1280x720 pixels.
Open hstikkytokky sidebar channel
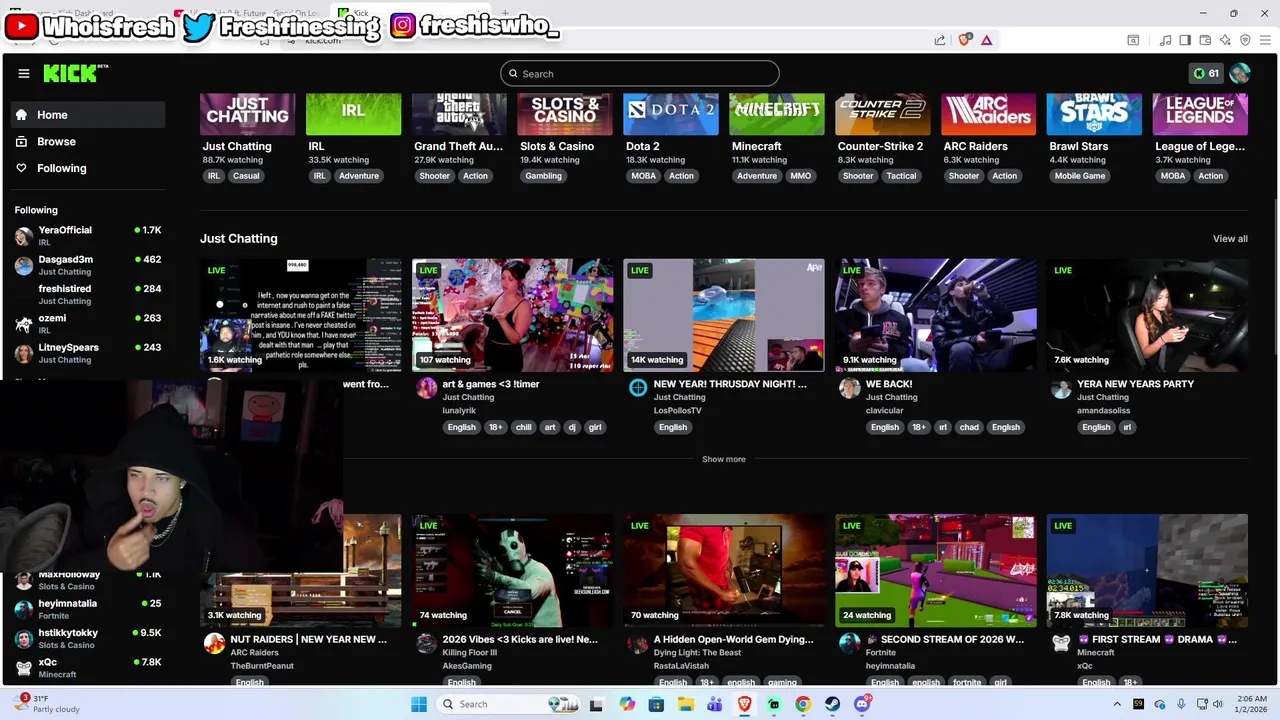click(x=88, y=638)
